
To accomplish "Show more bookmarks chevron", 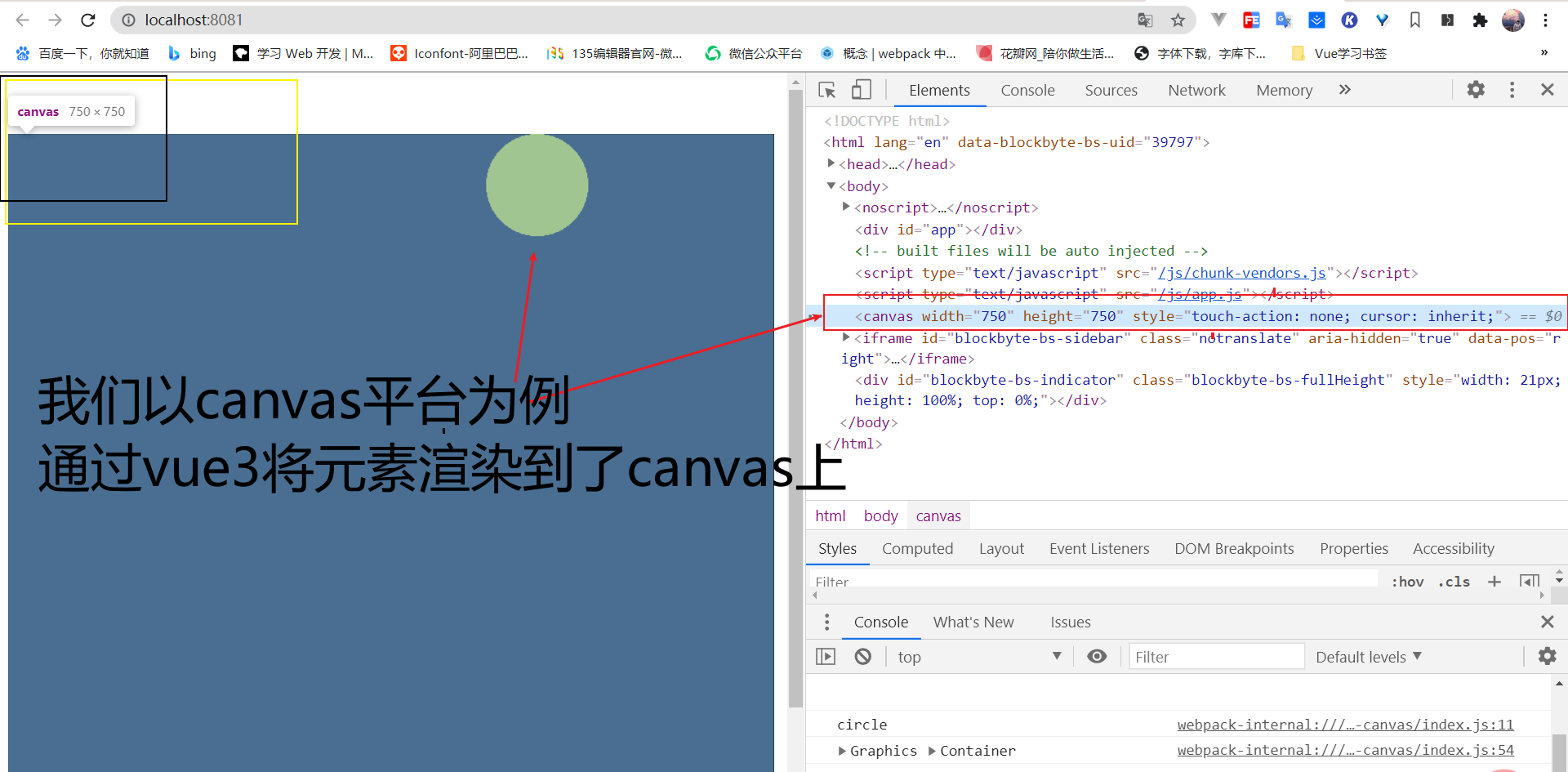I will [x=1543, y=53].
